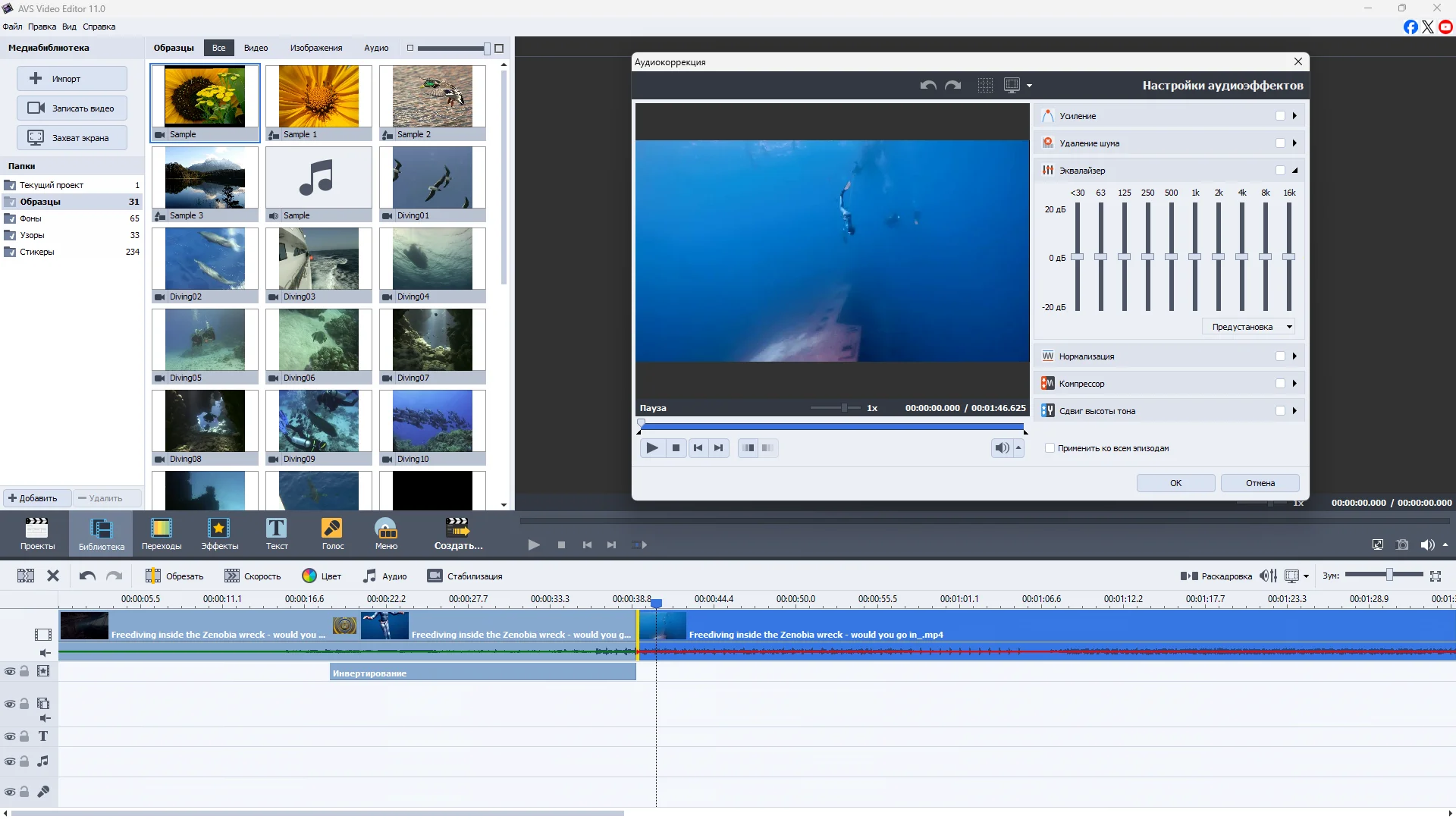Click the Захват экрана button
Image resolution: width=1456 pixels, height=819 pixels.
(72, 138)
